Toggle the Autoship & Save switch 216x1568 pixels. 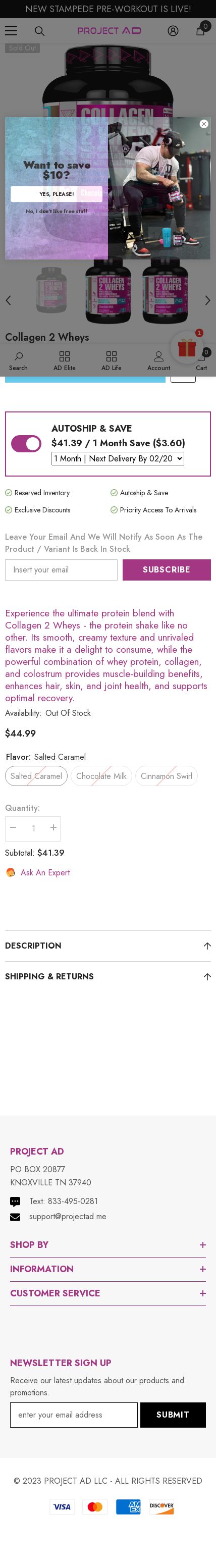[26, 443]
